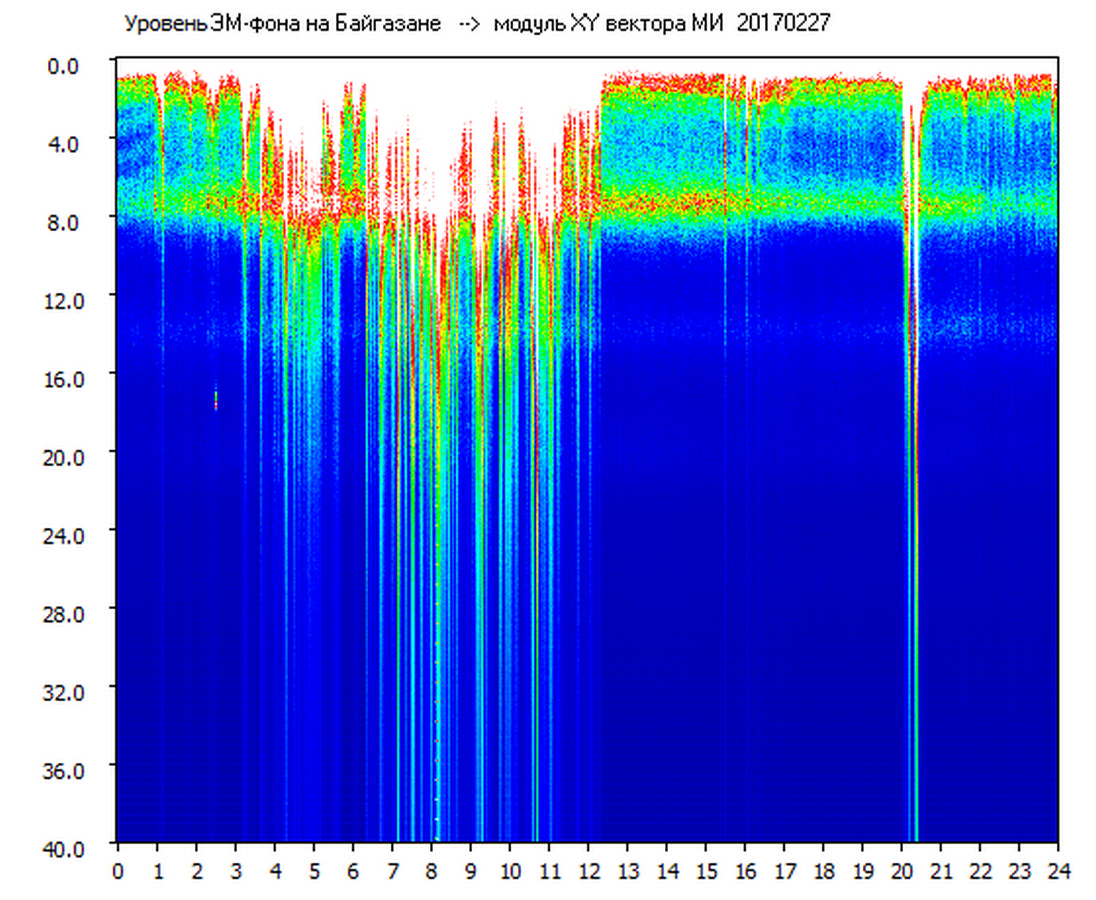The width and height of the screenshot is (1096, 900).
Task: Select the hour 16 tick label
Action: tap(745, 871)
